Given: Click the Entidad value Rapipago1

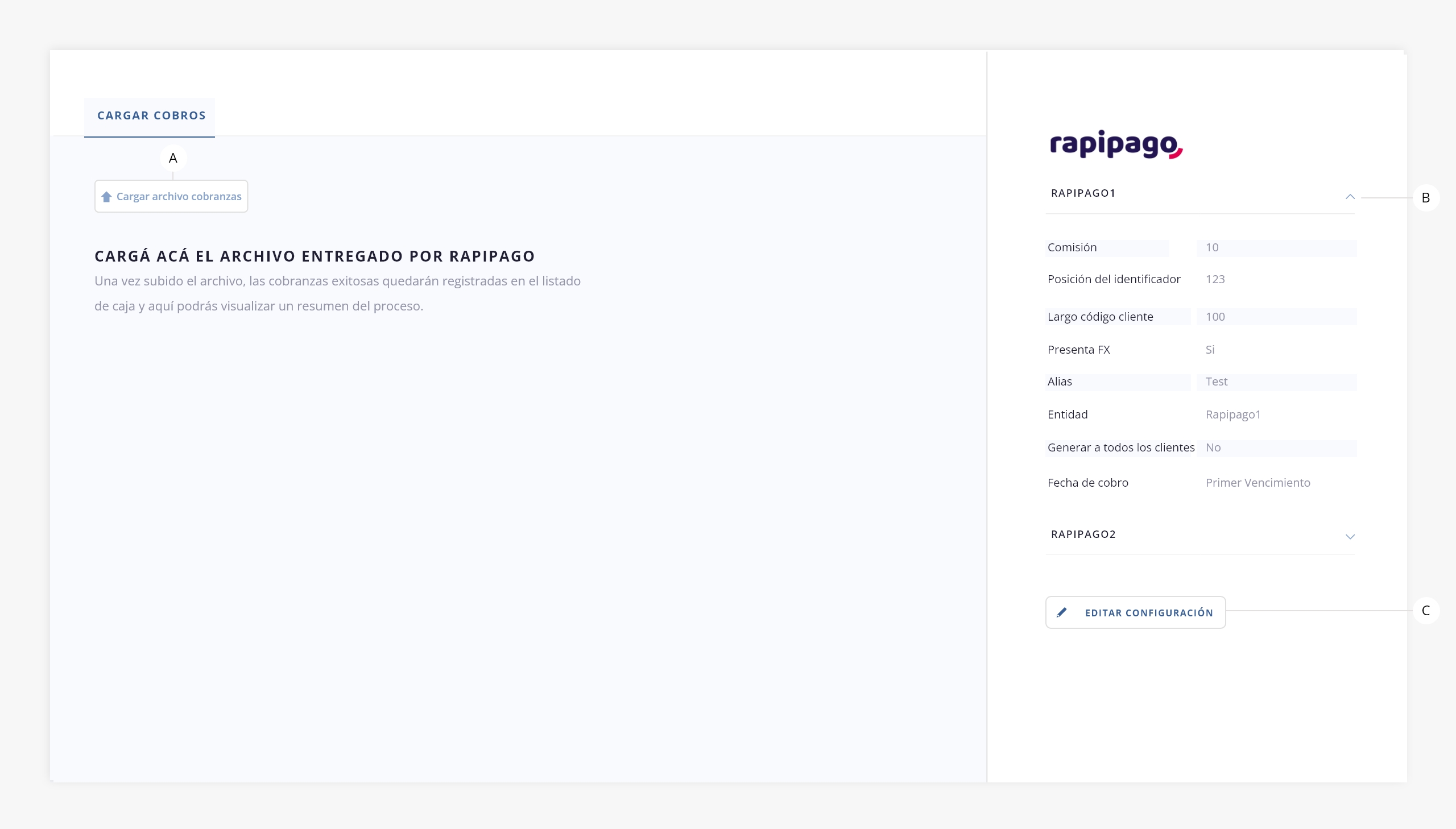Looking at the screenshot, I should 1233,414.
